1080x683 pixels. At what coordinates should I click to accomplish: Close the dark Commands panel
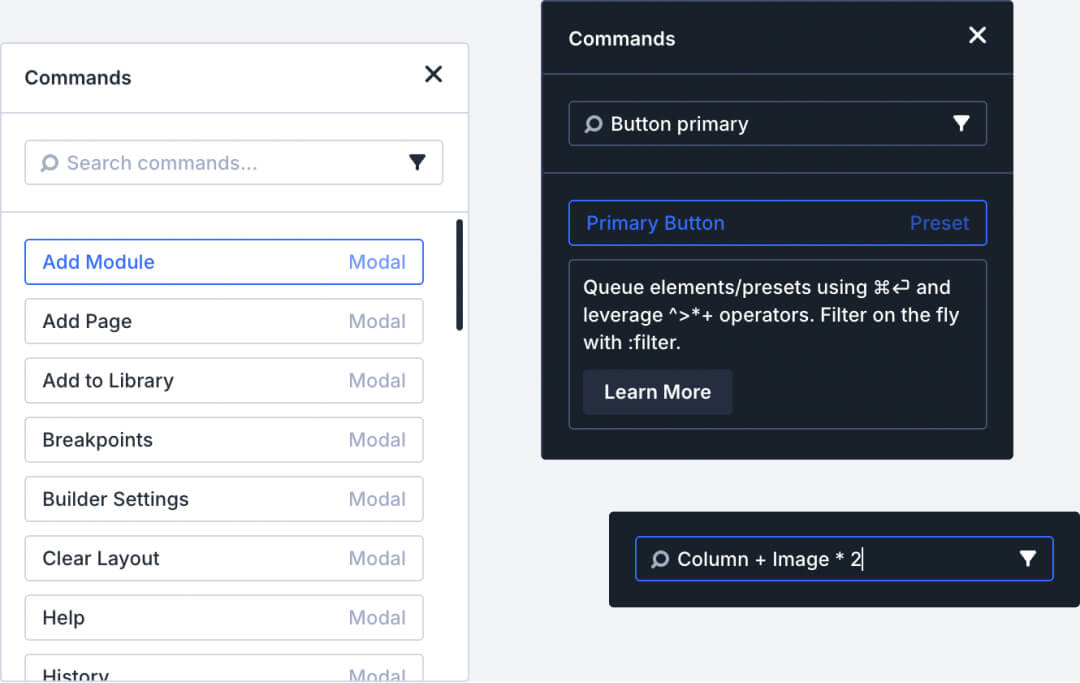976,35
